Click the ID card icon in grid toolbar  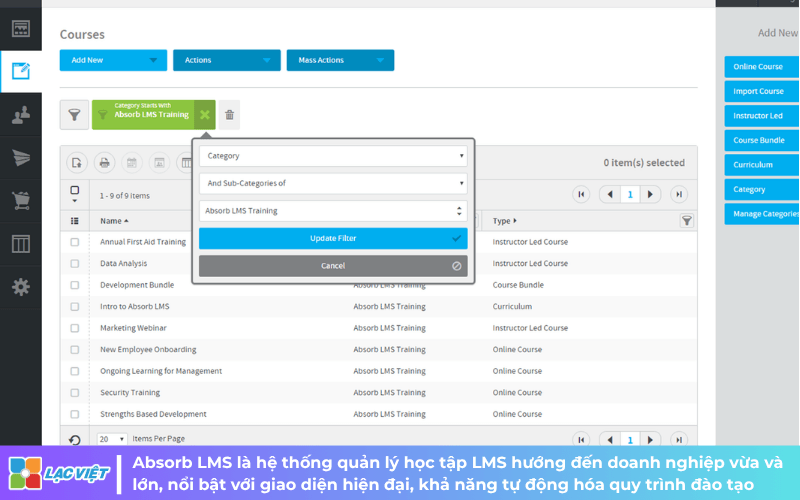(x=159, y=163)
